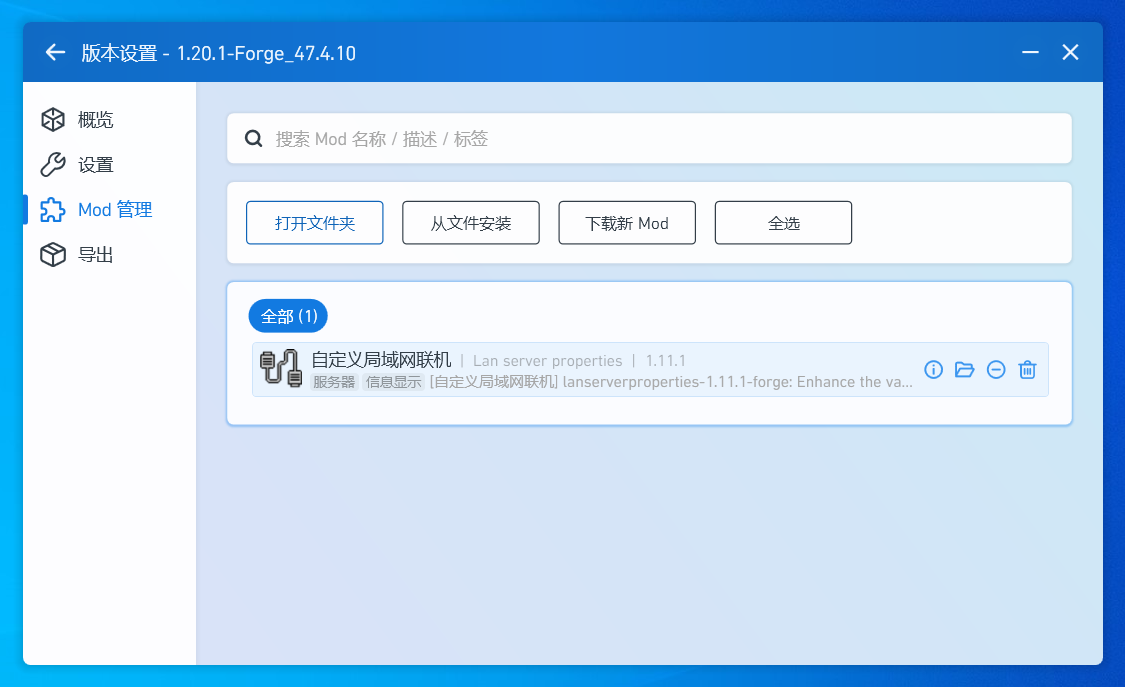
Task: Minimize the launcher window
Action: (1030, 52)
